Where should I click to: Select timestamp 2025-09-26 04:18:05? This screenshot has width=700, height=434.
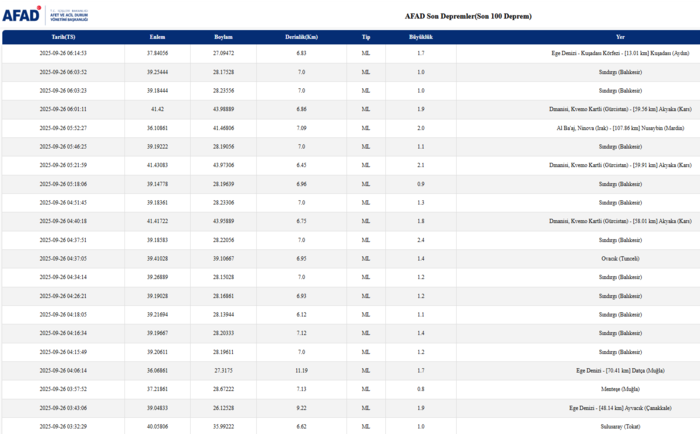pyautogui.click(x=63, y=314)
